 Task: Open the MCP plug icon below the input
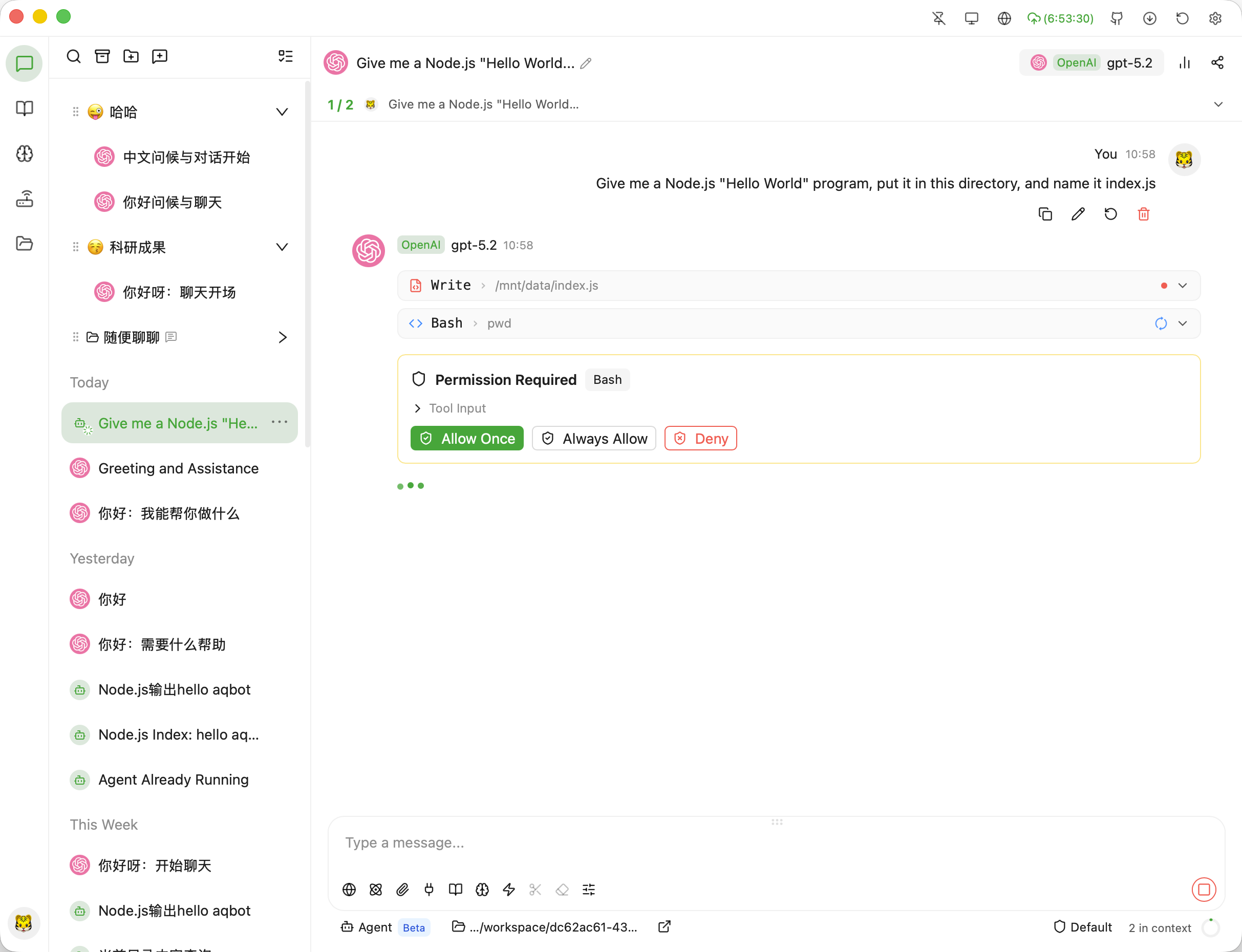tap(429, 890)
